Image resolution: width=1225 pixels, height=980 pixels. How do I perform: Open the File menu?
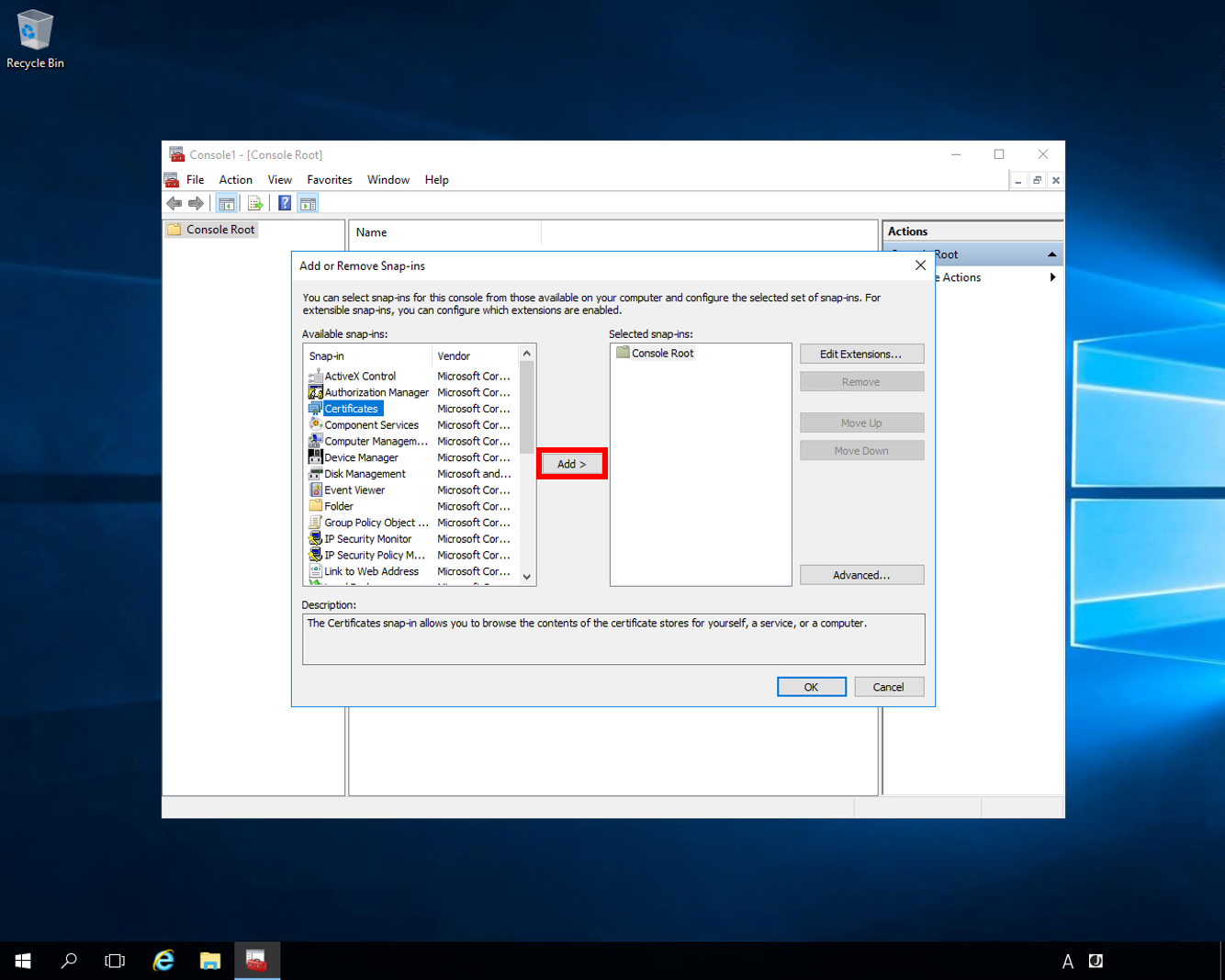[196, 180]
